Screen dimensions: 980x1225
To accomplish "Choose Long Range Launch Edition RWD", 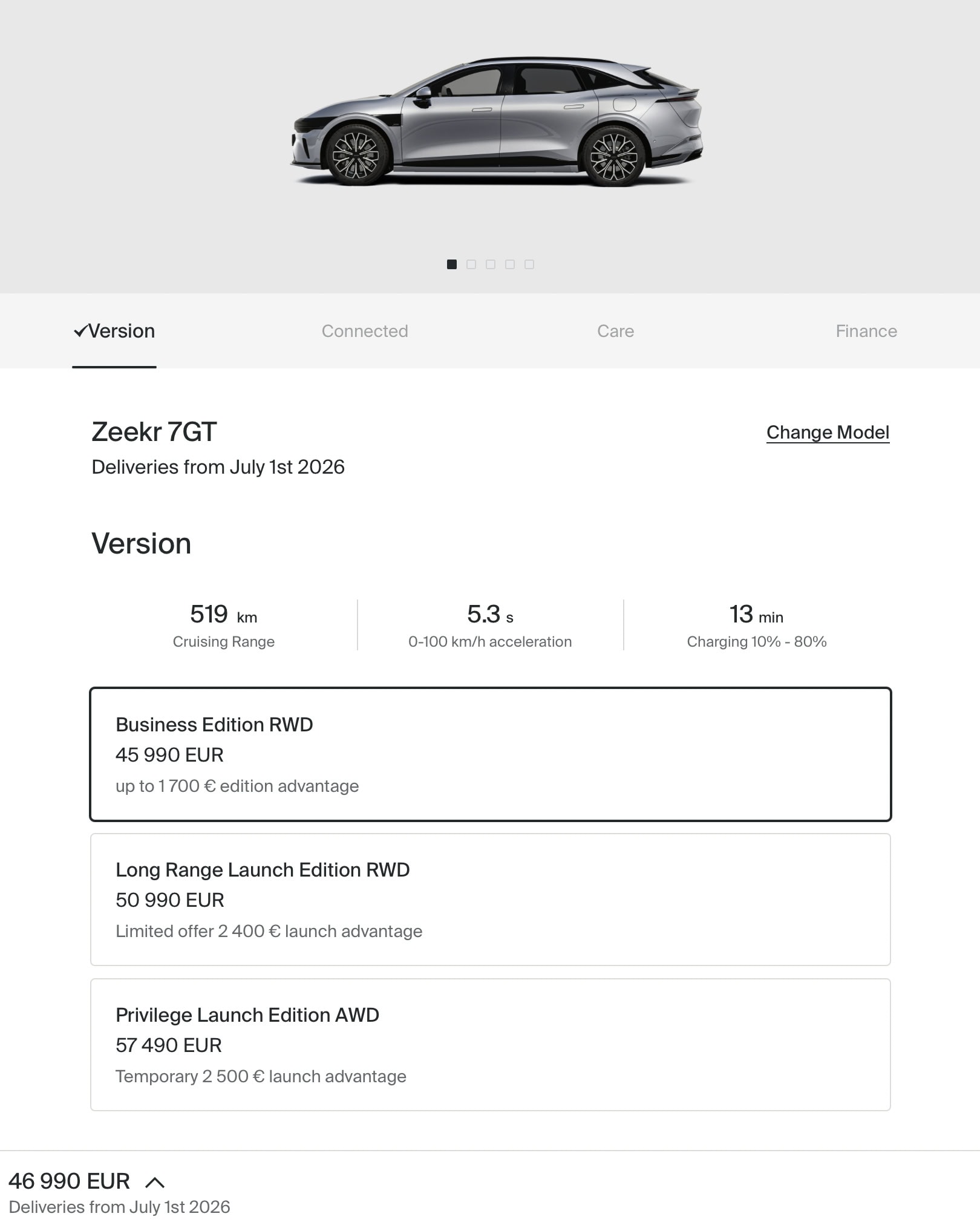I will (490, 899).
